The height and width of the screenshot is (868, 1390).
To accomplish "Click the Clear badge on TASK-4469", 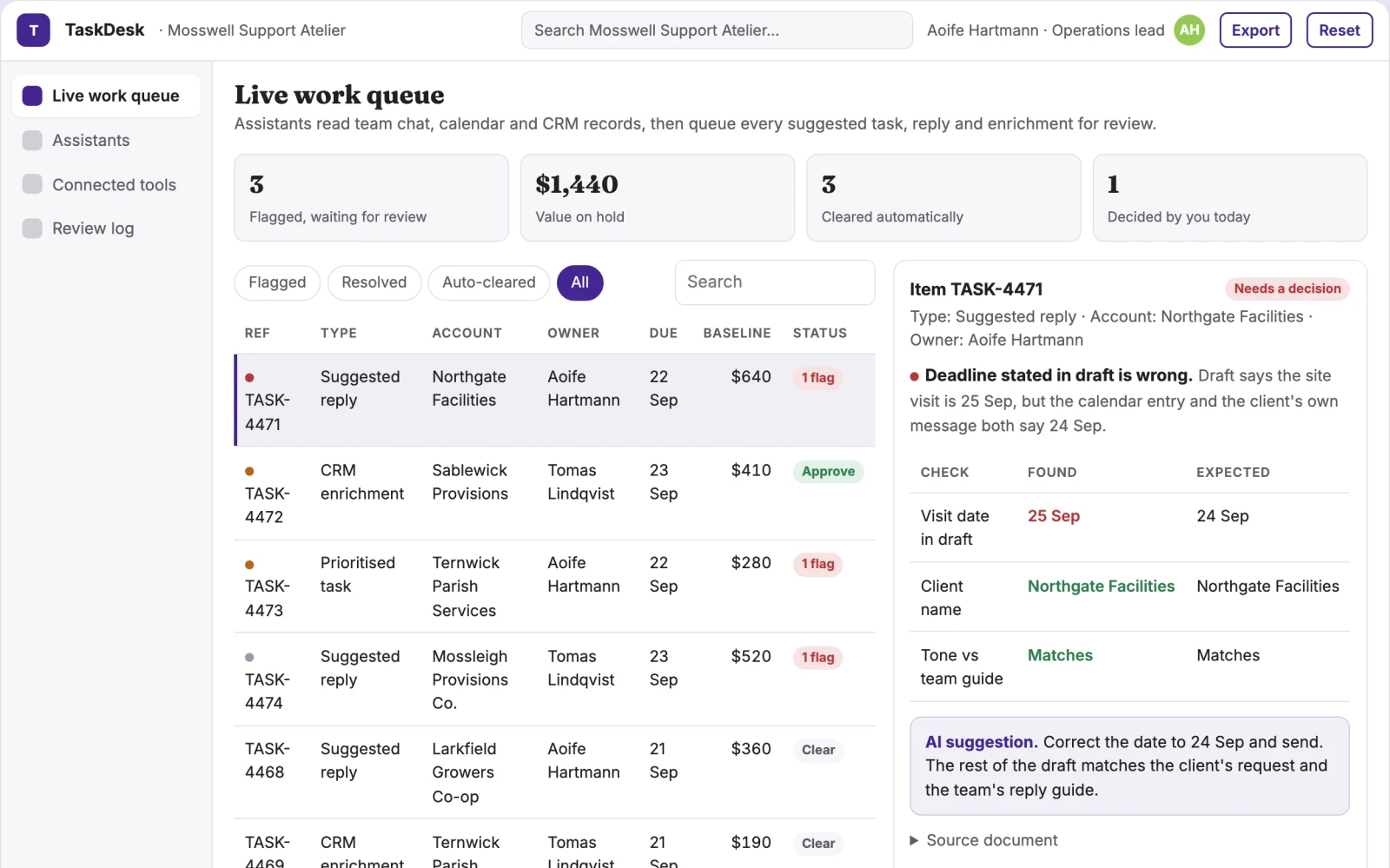I will 818,844.
